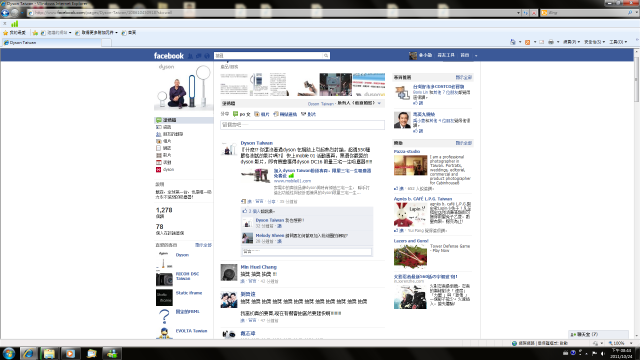This screenshot has height=360, width=640.
Task: Open the Suggested Sites dropdown
Action: pyautogui.click(x=56, y=33)
